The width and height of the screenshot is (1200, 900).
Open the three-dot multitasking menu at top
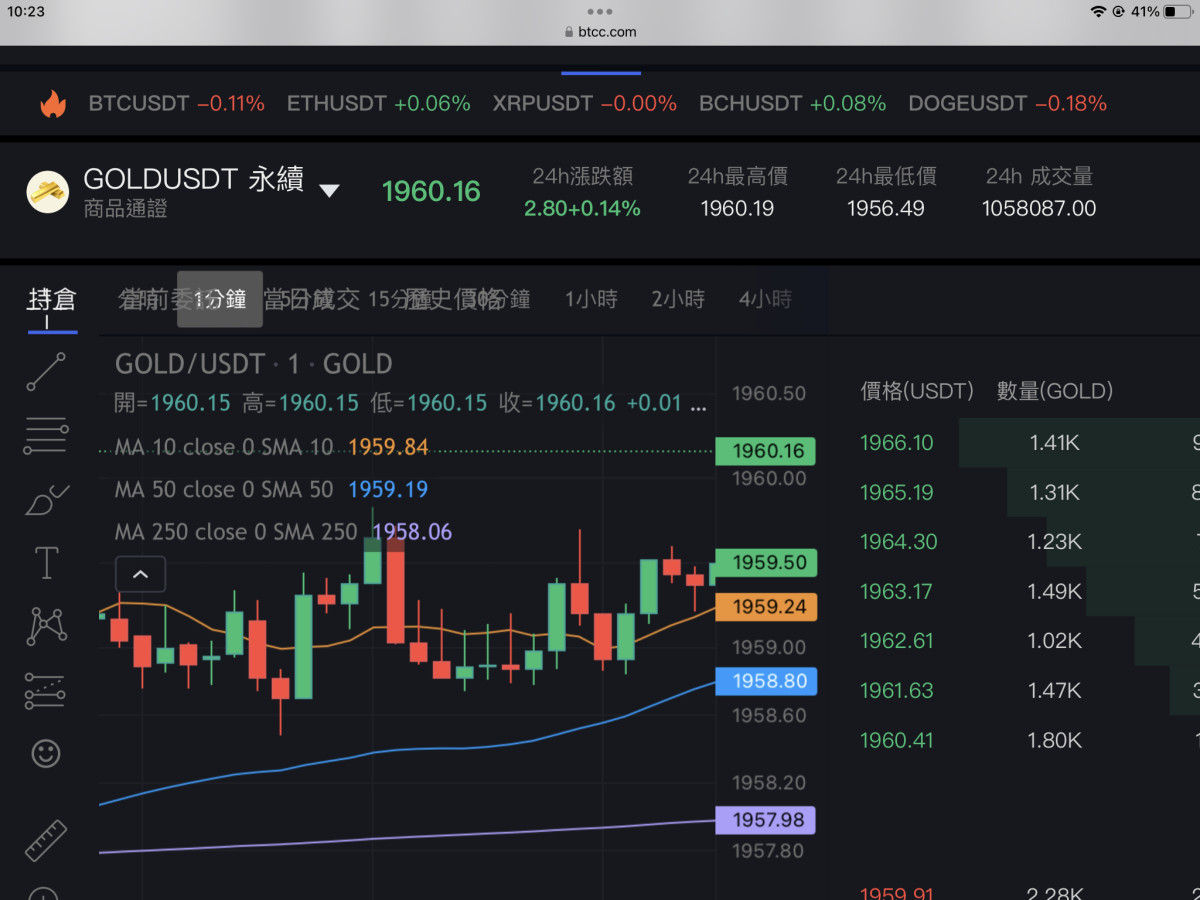600,12
